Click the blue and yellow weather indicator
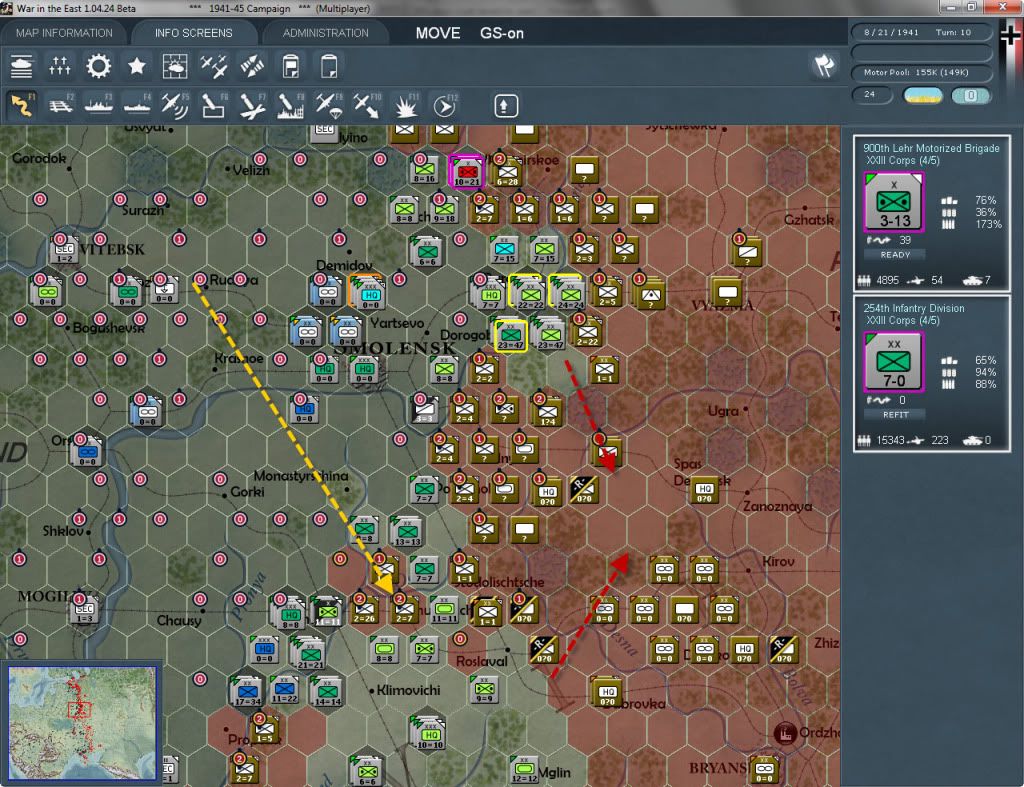The height and width of the screenshot is (787, 1024). click(x=922, y=95)
